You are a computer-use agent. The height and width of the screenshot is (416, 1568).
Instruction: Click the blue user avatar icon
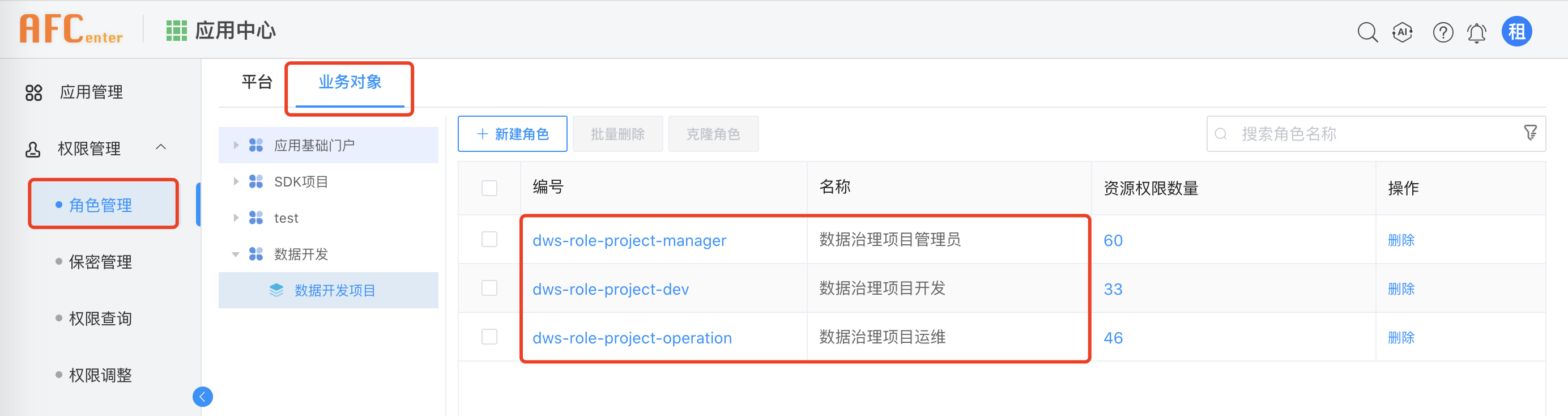pos(1516,31)
